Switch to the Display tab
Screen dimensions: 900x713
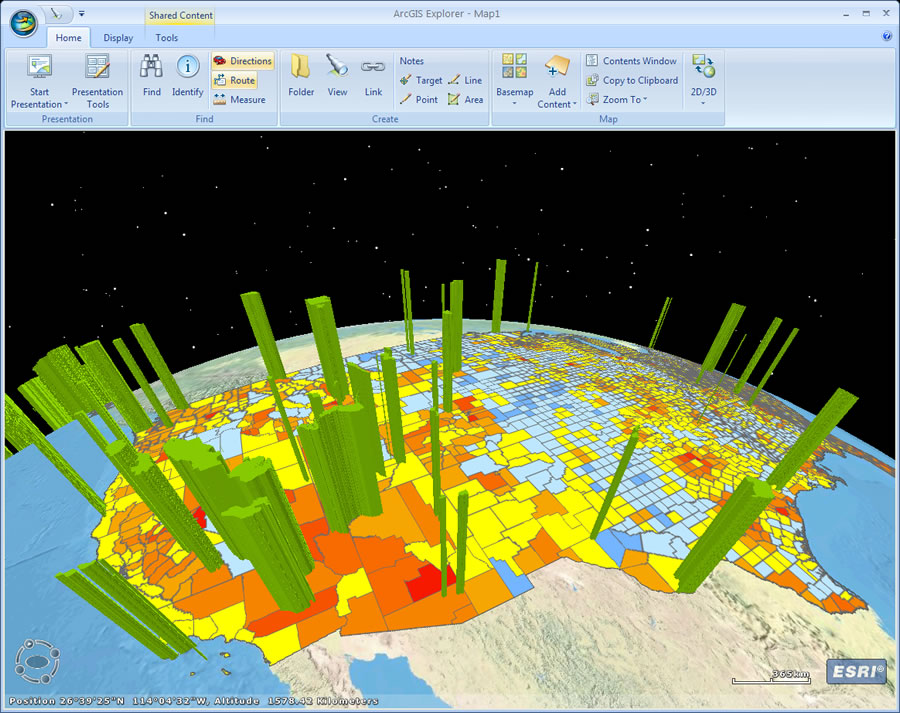click(118, 38)
